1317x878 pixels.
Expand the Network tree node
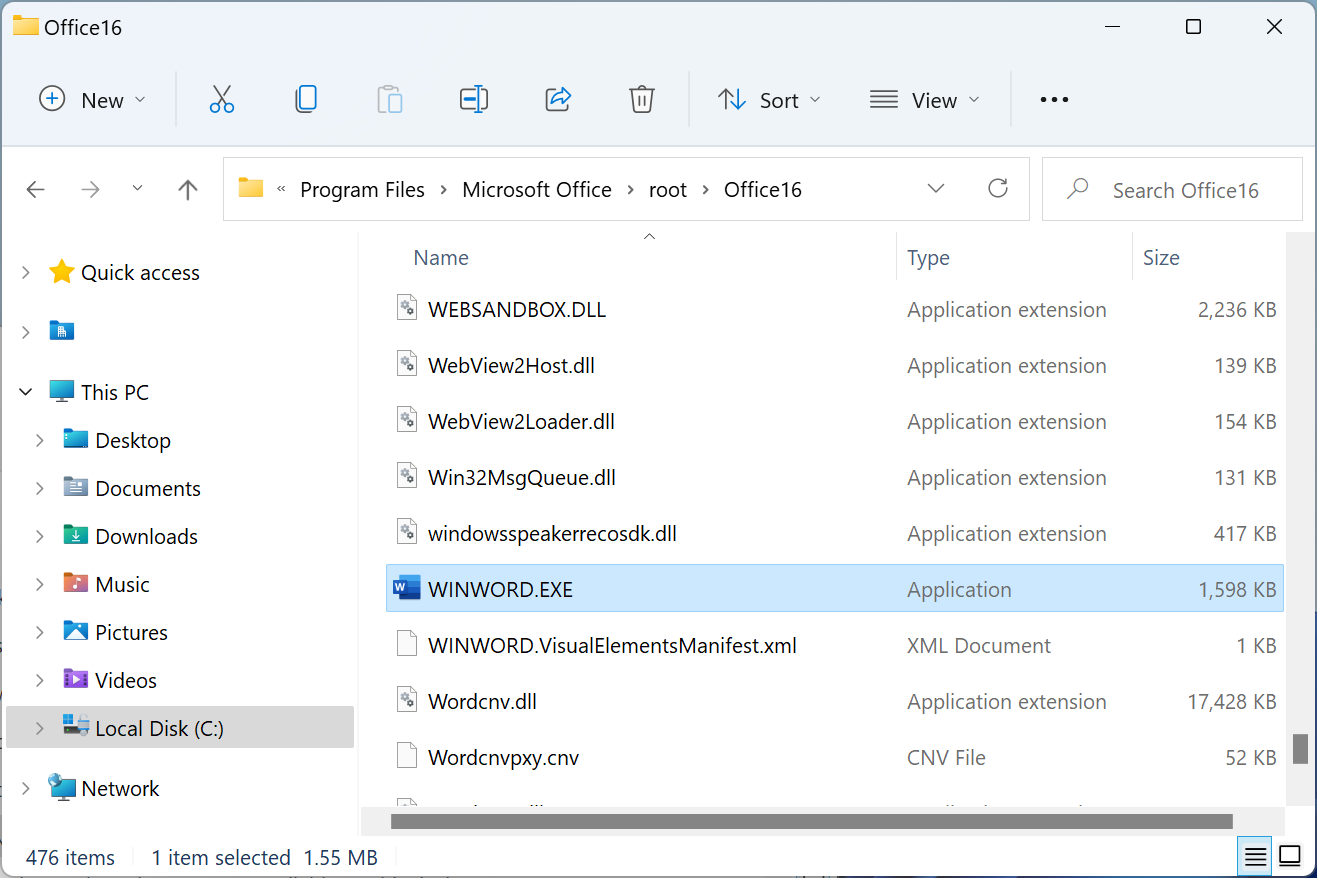(26, 788)
